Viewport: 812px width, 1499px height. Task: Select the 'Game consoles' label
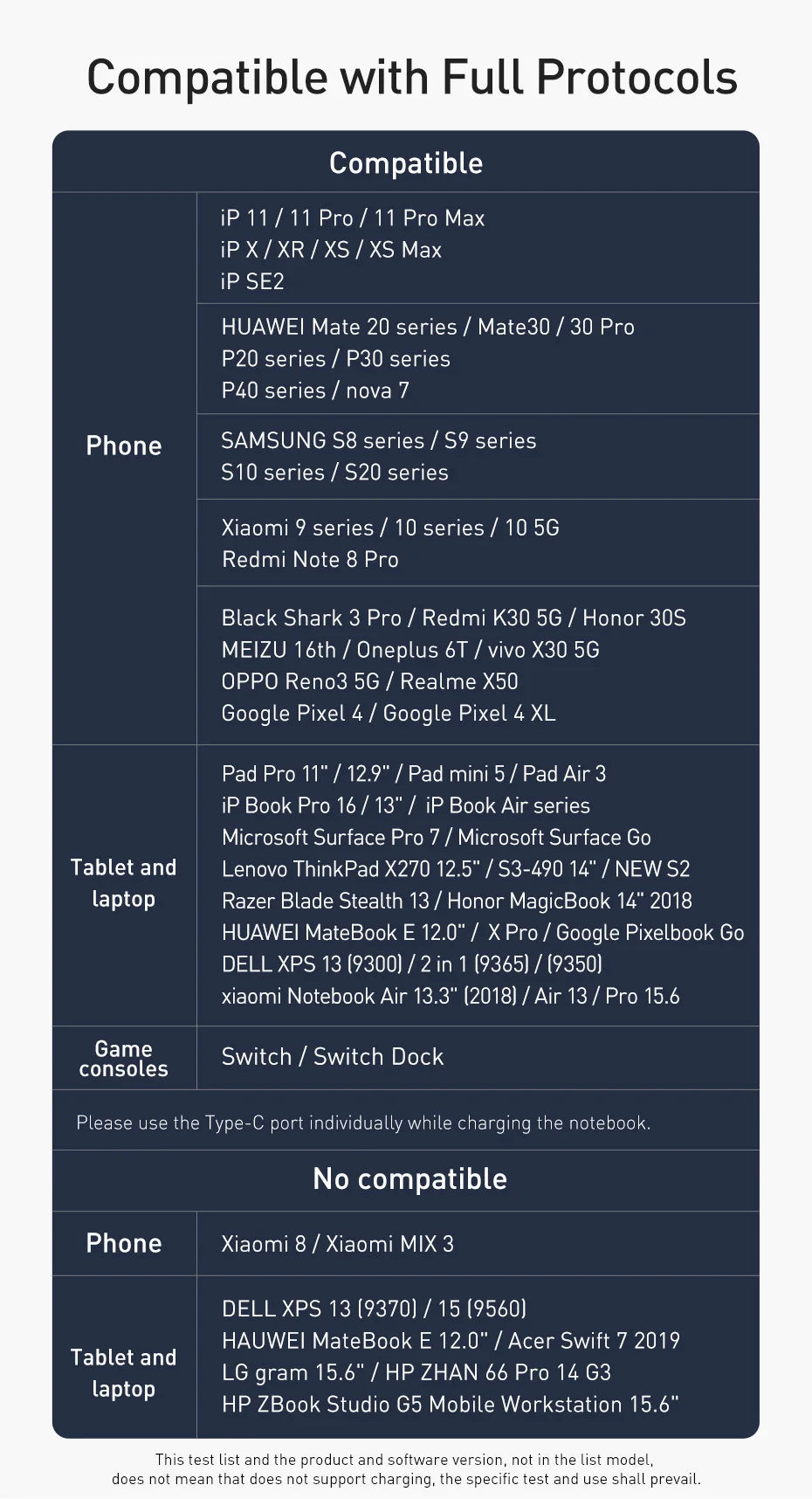click(123, 1059)
